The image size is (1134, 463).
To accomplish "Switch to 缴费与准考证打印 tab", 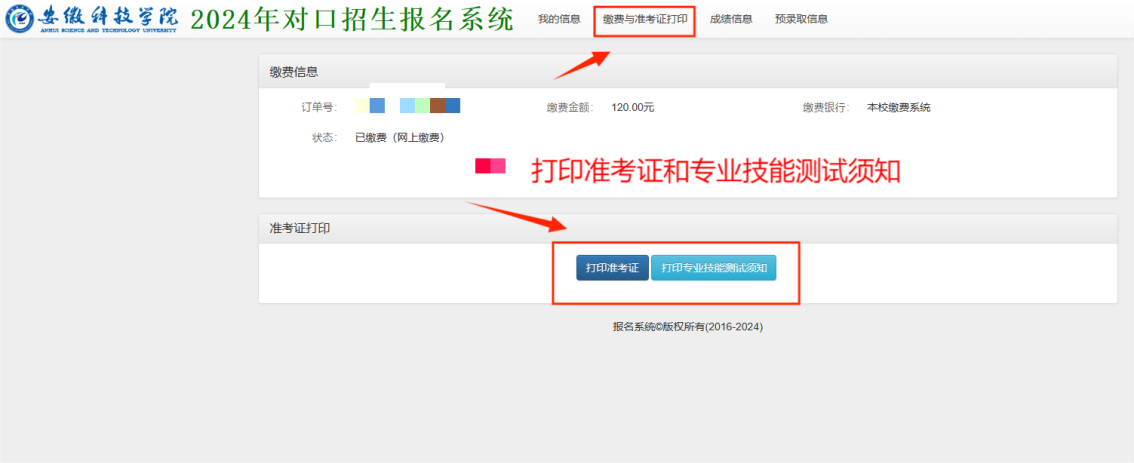I will pos(644,19).
